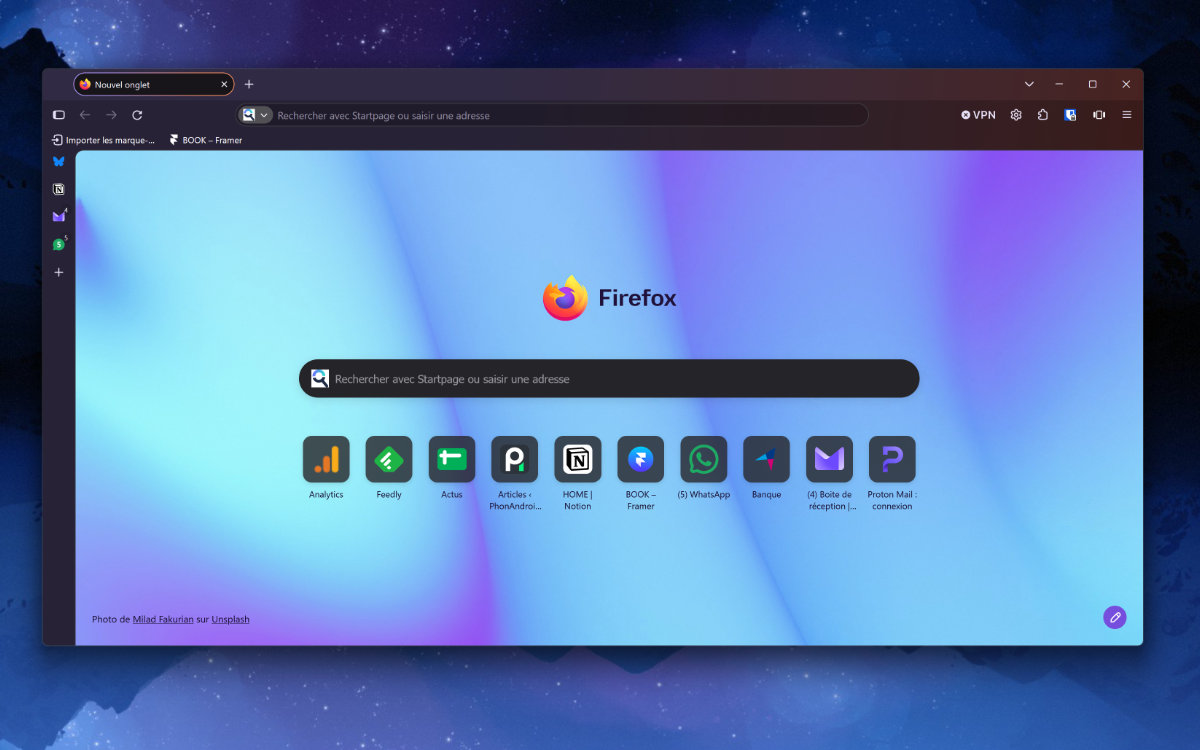Open green WhatsApp sidebar icon
The height and width of the screenshot is (750, 1200).
(59, 244)
